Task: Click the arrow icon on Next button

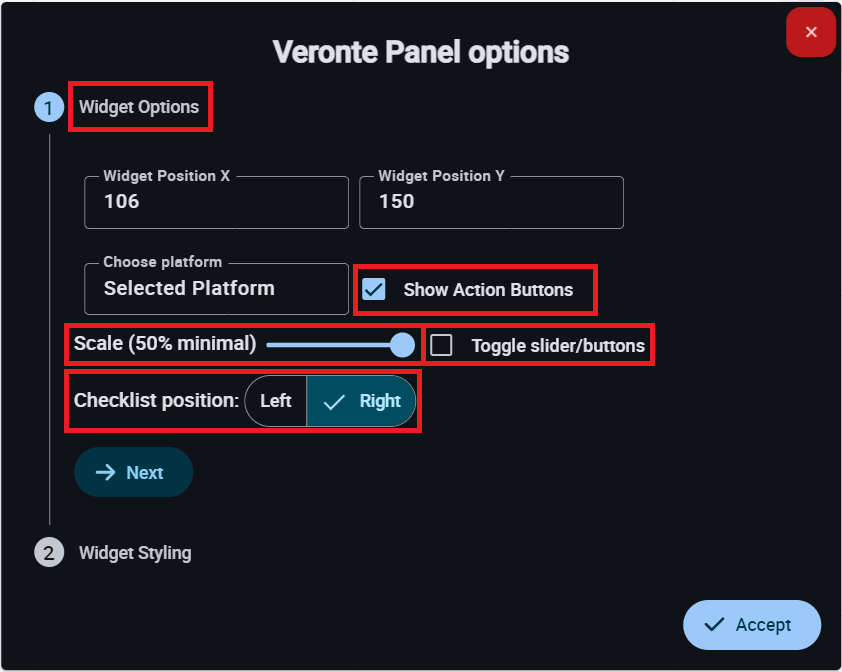Action: point(105,473)
